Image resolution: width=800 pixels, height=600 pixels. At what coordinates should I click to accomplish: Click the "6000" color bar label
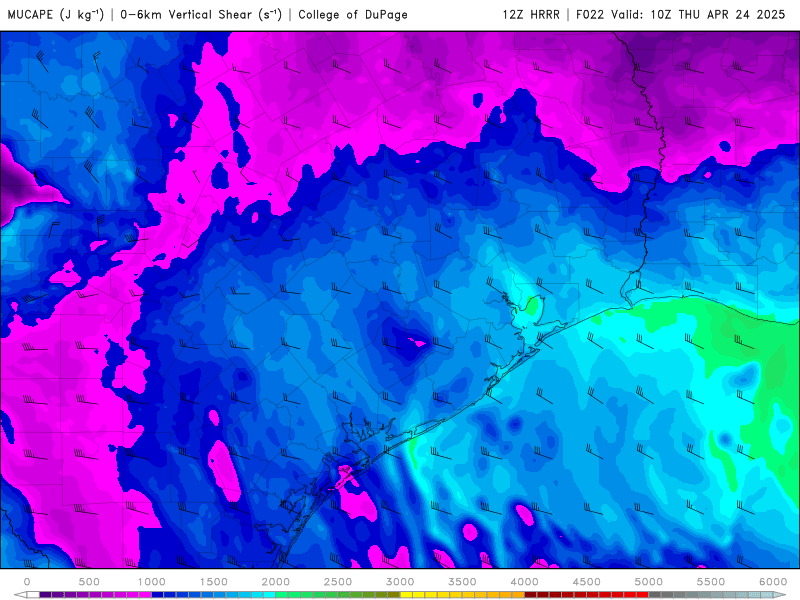pos(773,582)
